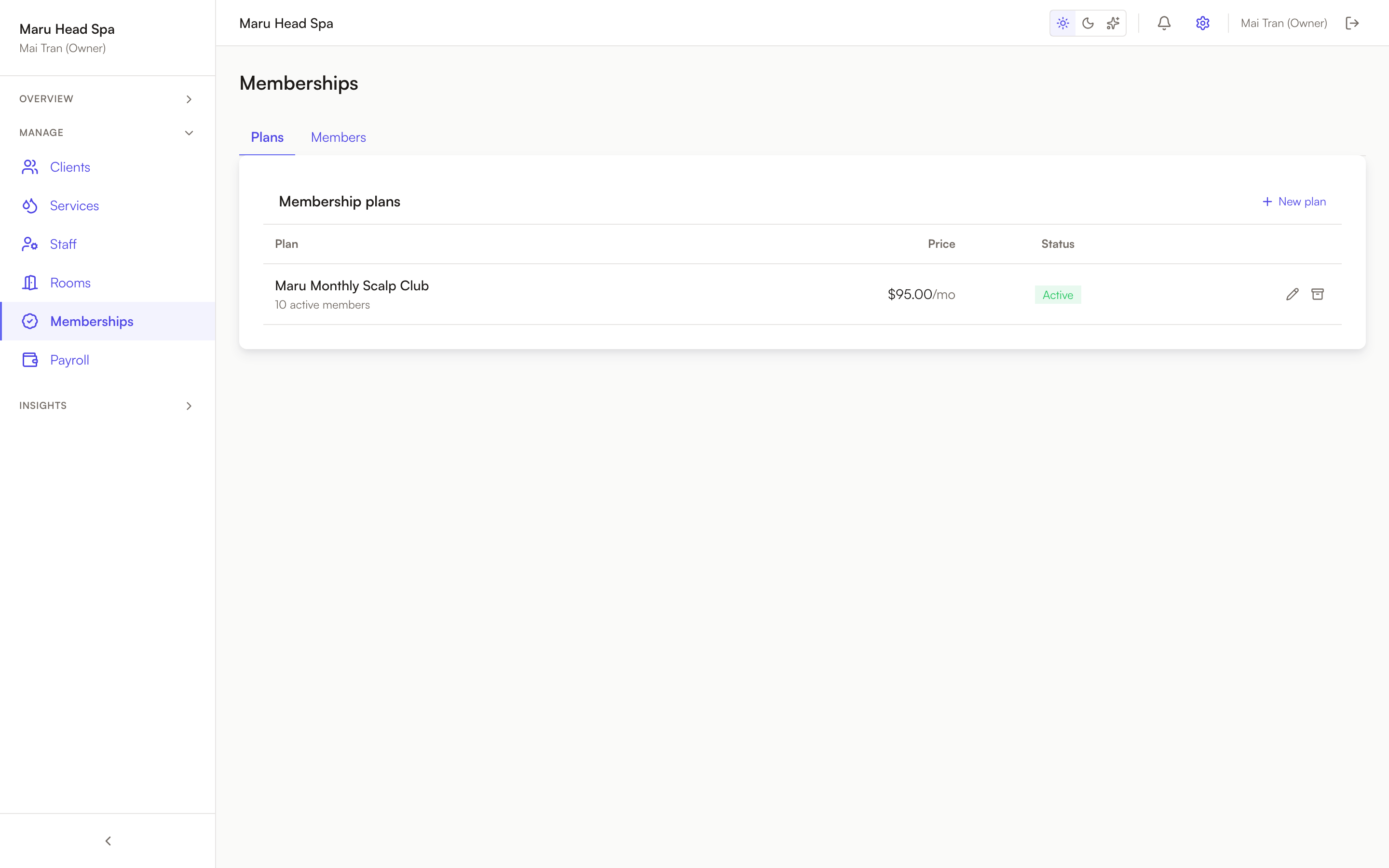The width and height of the screenshot is (1389, 868).
Task: Open notifications bell
Action: pos(1163,23)
